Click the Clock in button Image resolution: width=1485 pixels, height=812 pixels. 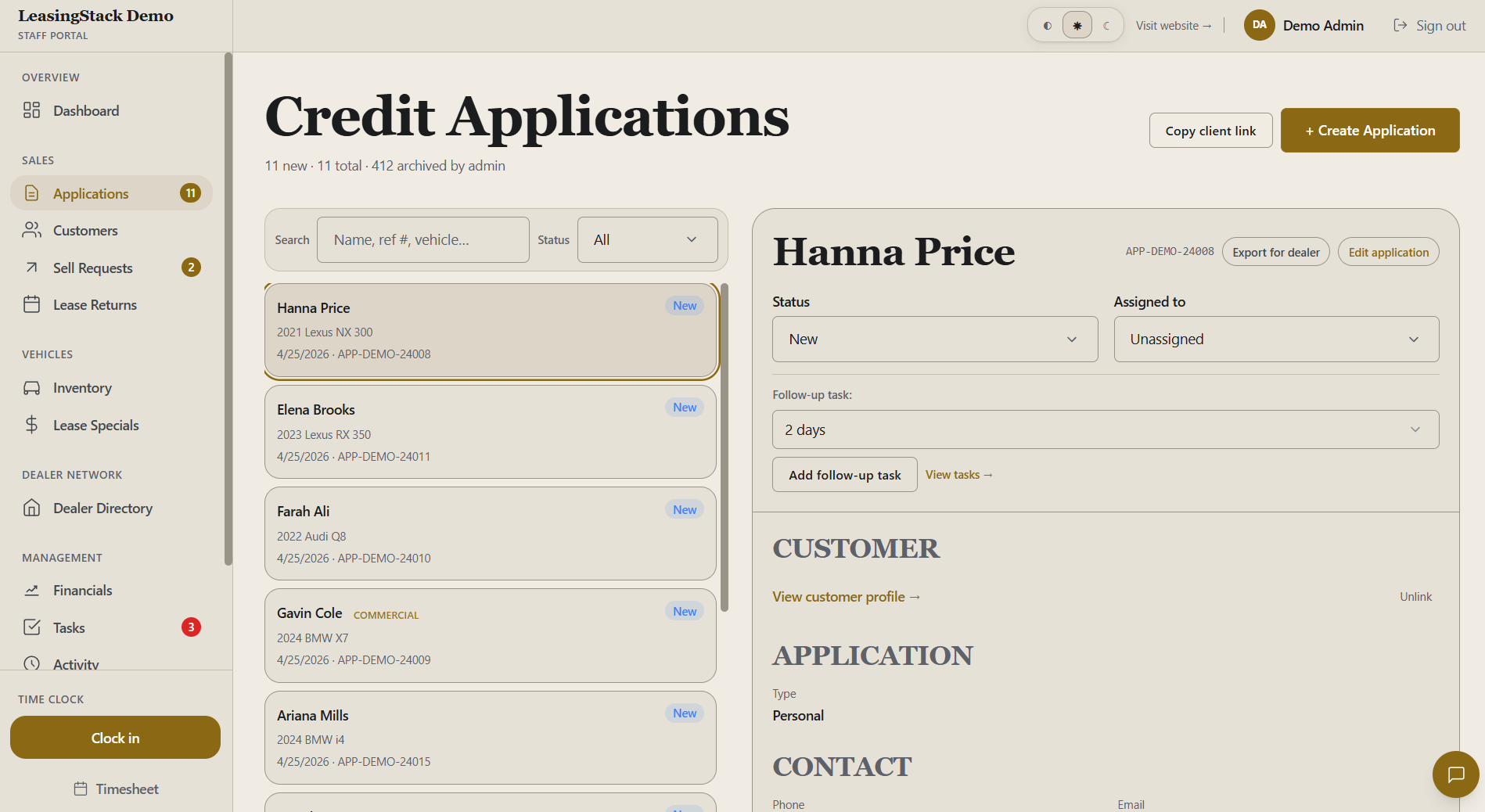pos(115,738)
